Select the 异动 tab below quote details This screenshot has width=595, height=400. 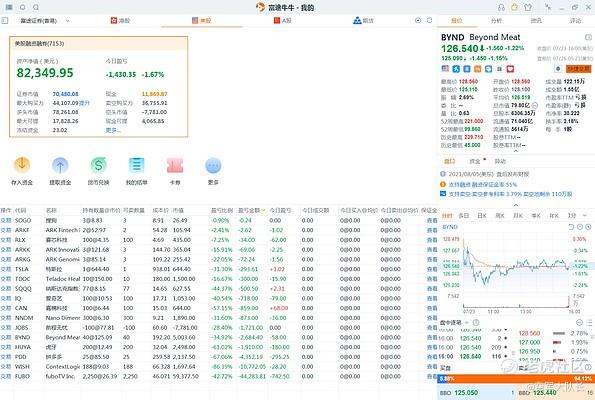pos(500,161)
